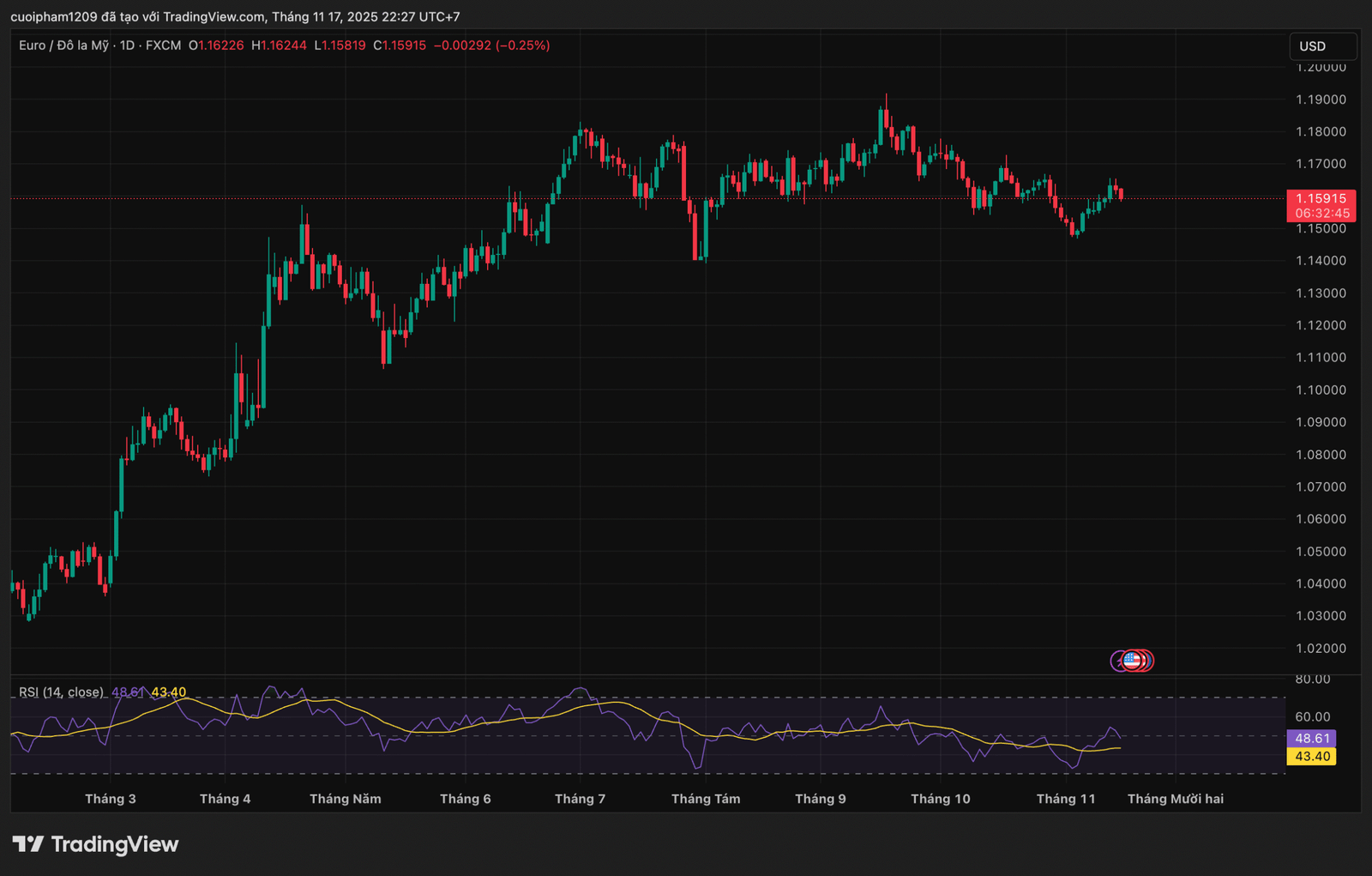Click the yellow 43.40 RSI badge
The height and width of the screenshot is (876, 1372).
click(x=1310, y=757)
